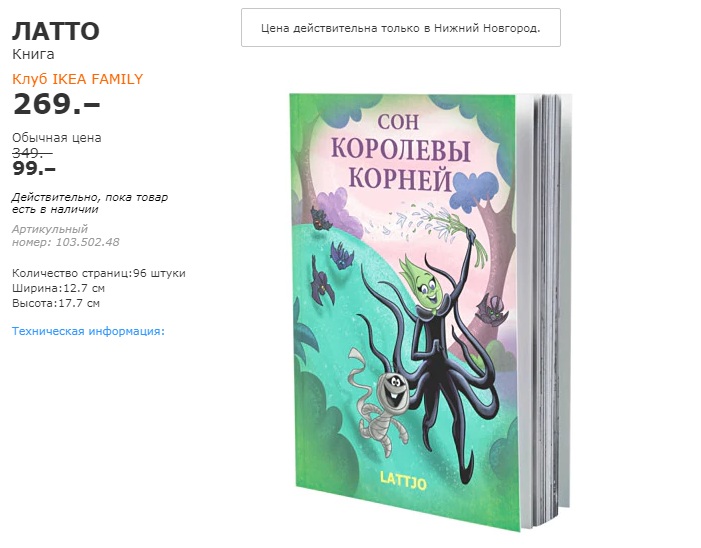Viewport: 701px width, 548px height.
Task: Click the 99 discounted price
Action: [34, 169]
